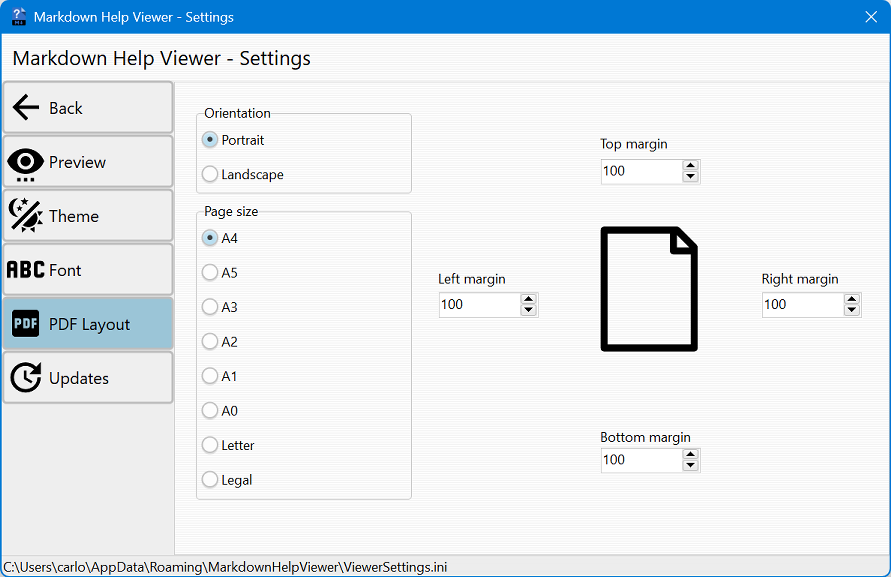Decrease the Right margin value
This screenshot has height=577, width=891.
pos(851,310)
